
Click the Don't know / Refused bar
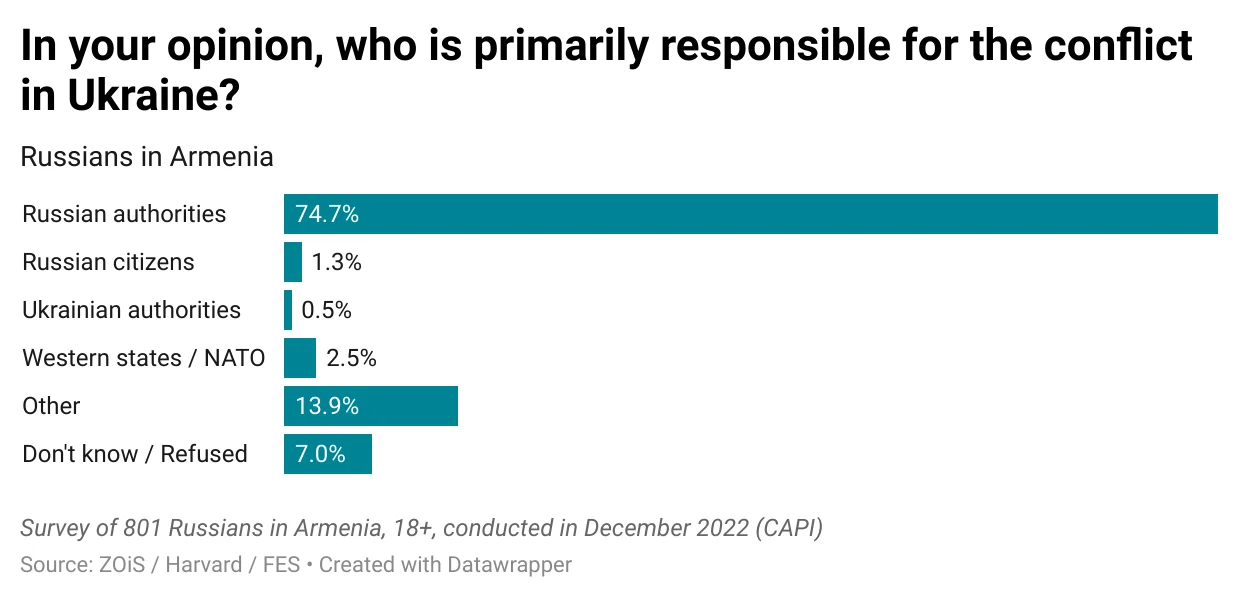(x=328, y=454)
